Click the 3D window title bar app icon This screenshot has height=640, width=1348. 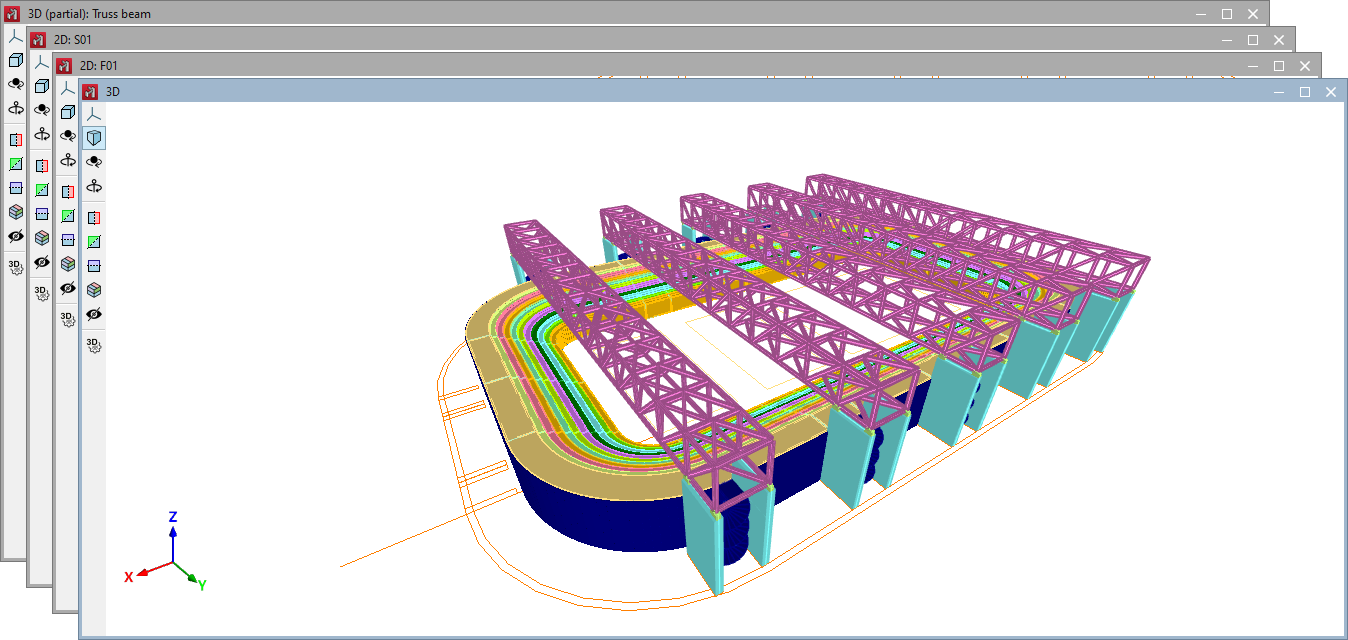90,91
